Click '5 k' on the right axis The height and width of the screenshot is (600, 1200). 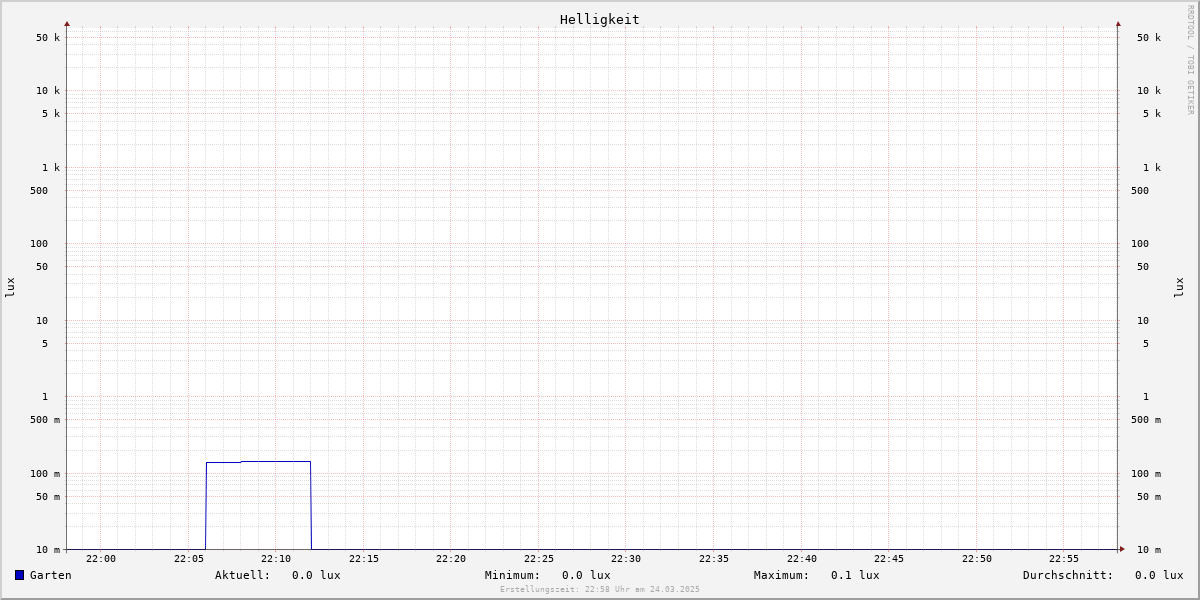tap(1152, 114)
